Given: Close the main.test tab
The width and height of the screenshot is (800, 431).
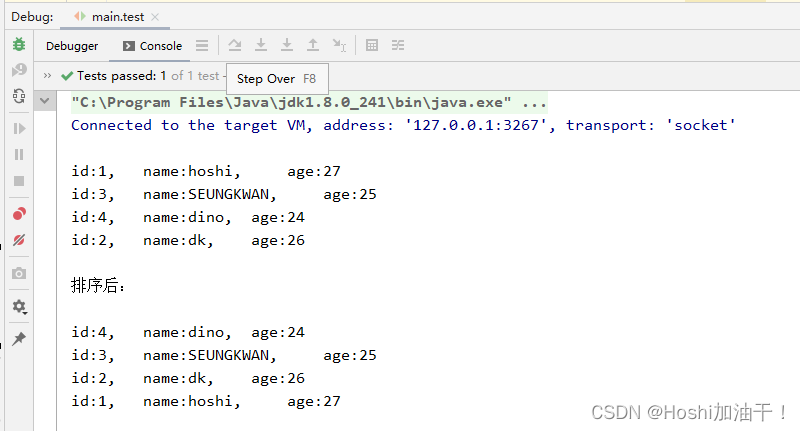Looking at the screenshot, I should point(155,17).
